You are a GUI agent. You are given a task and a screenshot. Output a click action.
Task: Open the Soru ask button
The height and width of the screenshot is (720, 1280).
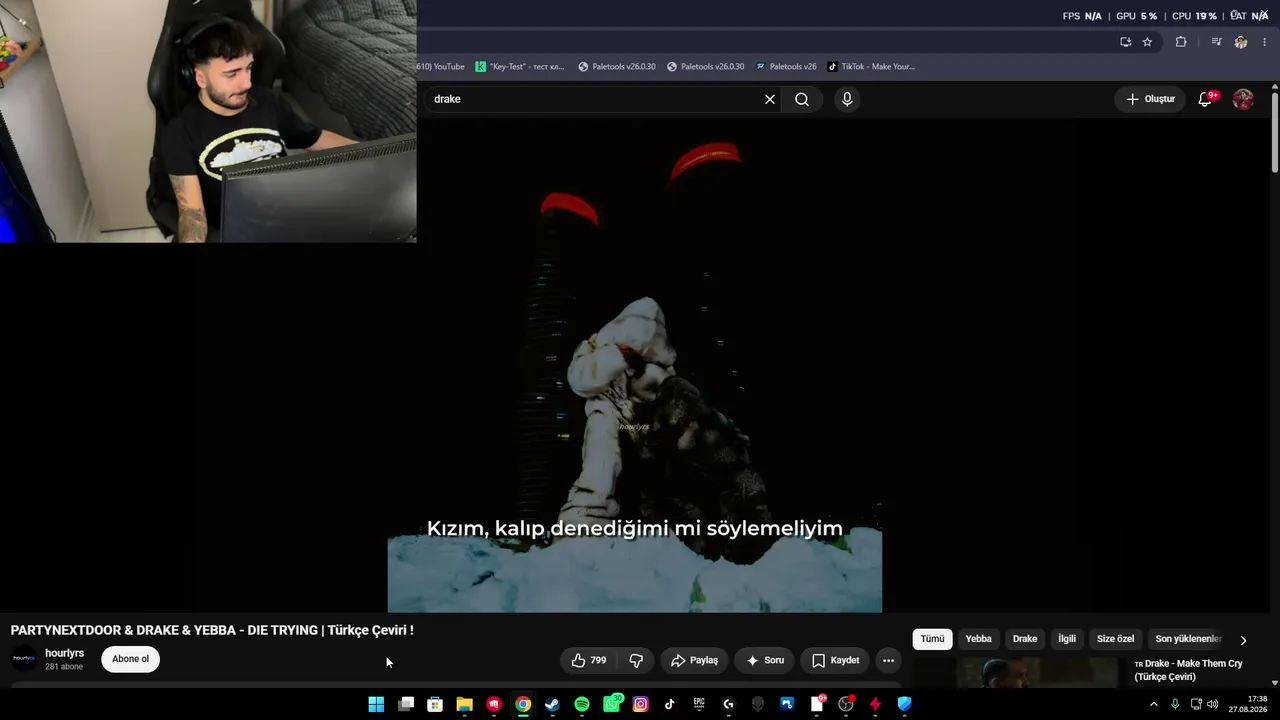pyautogui.click(x=765, y=660)
